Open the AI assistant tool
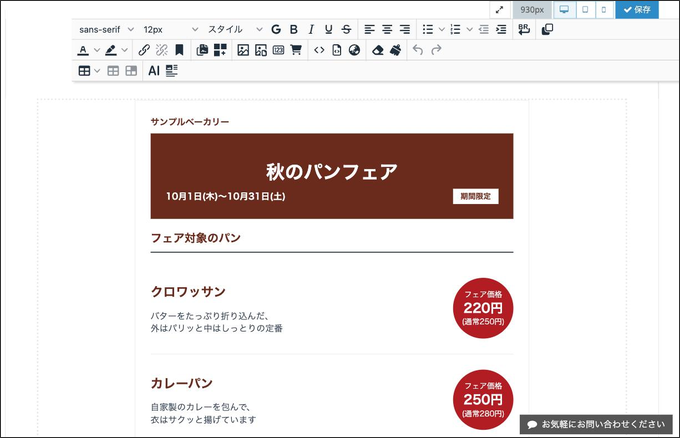This screenshot has height=438, width=680. click(154, 71)
